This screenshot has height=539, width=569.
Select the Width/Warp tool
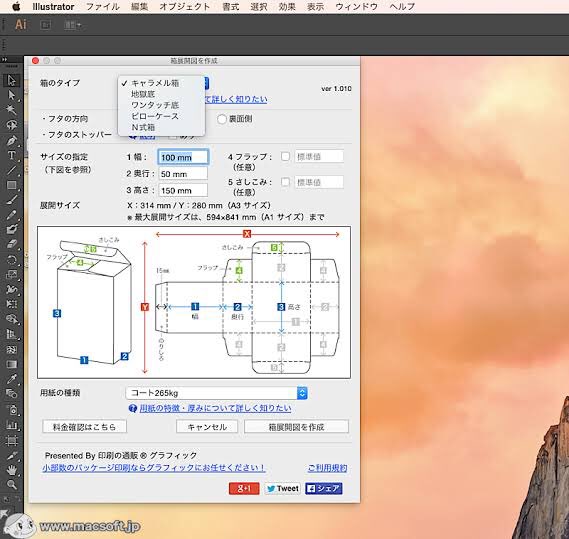11,289
